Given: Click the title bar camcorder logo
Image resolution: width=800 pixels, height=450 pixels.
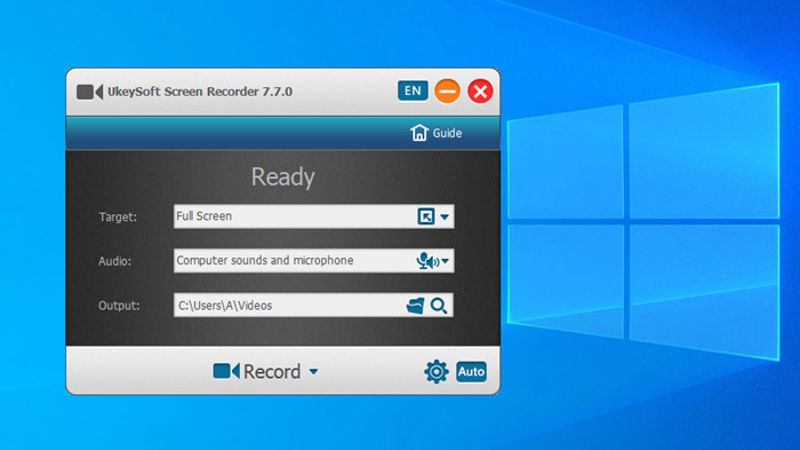Looking at the screenshot, I should click(90, 92).
